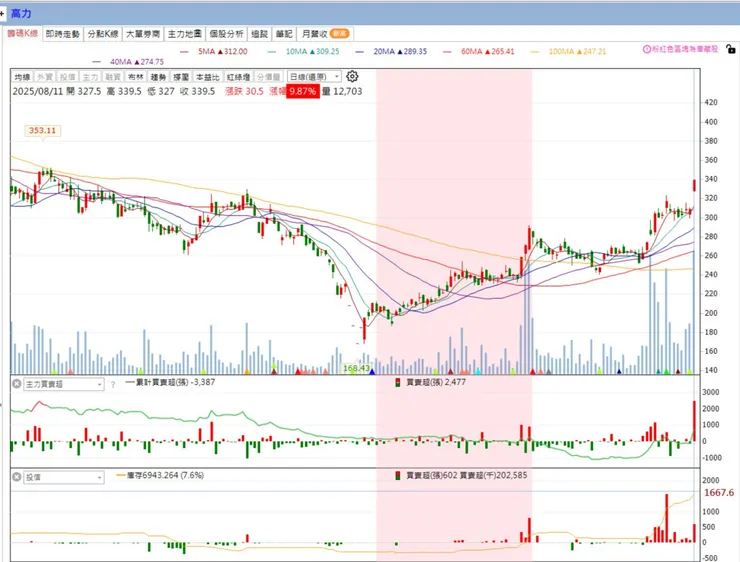Click the 168.43 low price label

(x=357, y=368)
